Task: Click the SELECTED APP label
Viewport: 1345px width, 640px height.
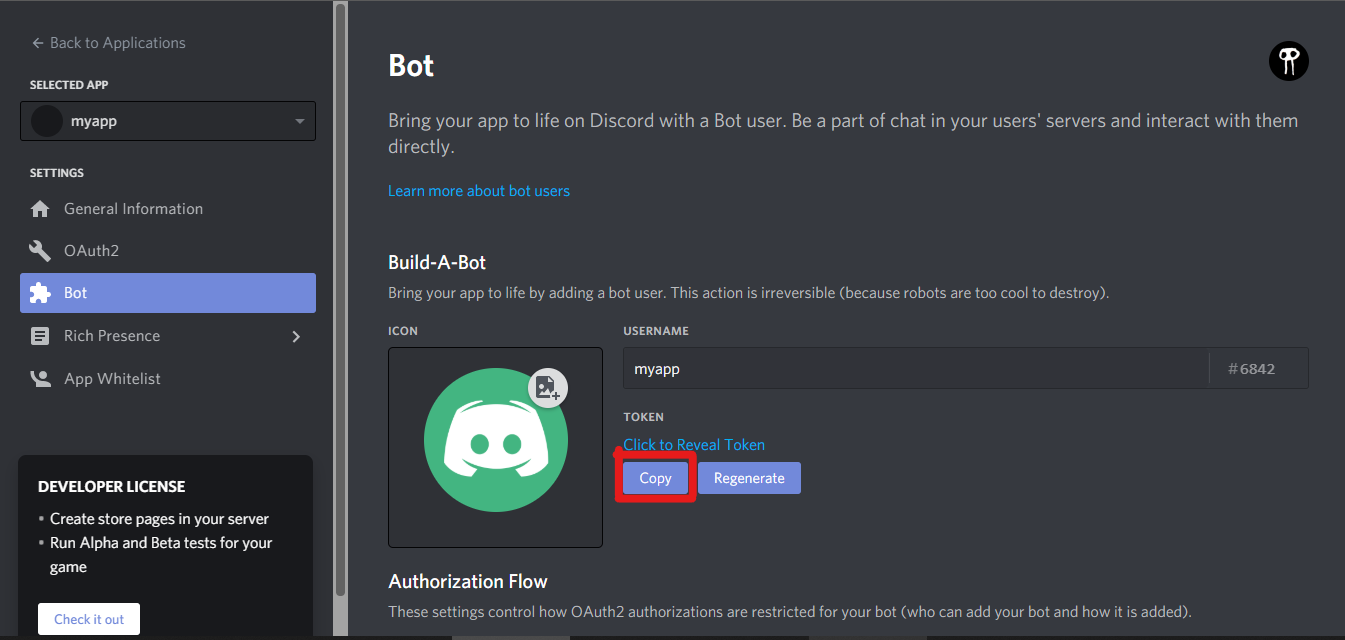Action: (x=69, y=86)
